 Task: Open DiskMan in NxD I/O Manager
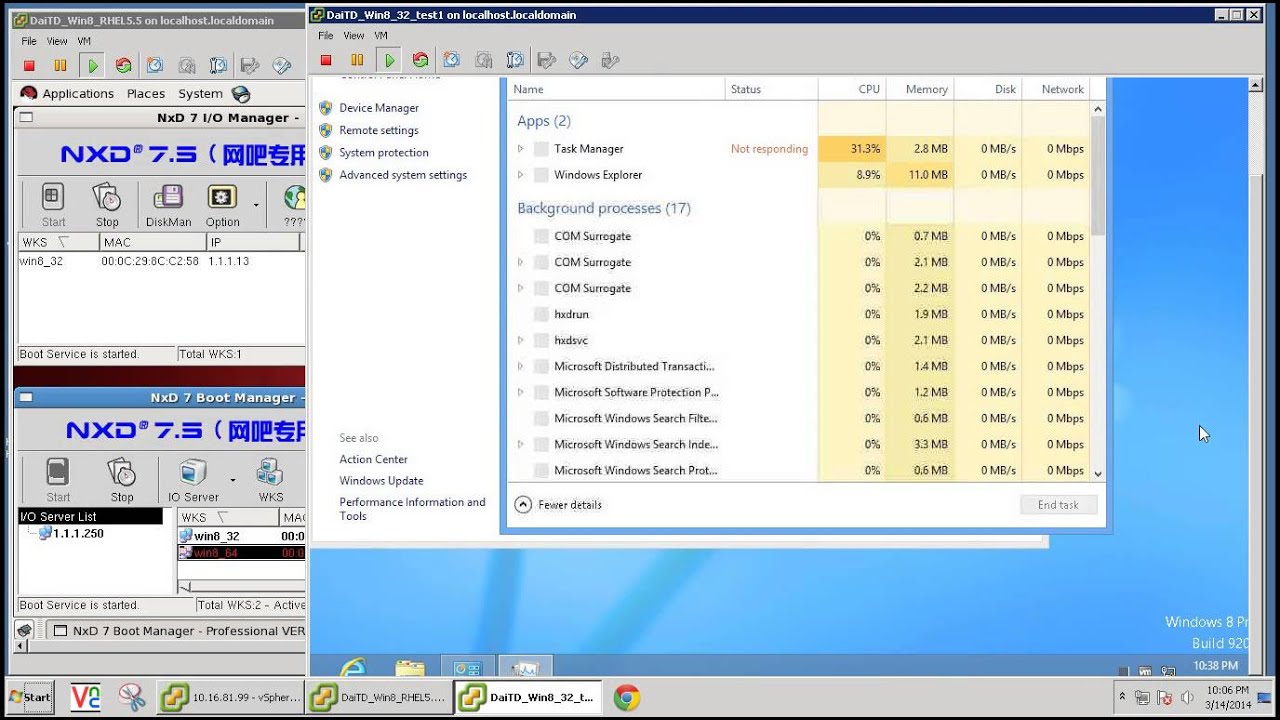pyautogui.click(x=168, y=204)
